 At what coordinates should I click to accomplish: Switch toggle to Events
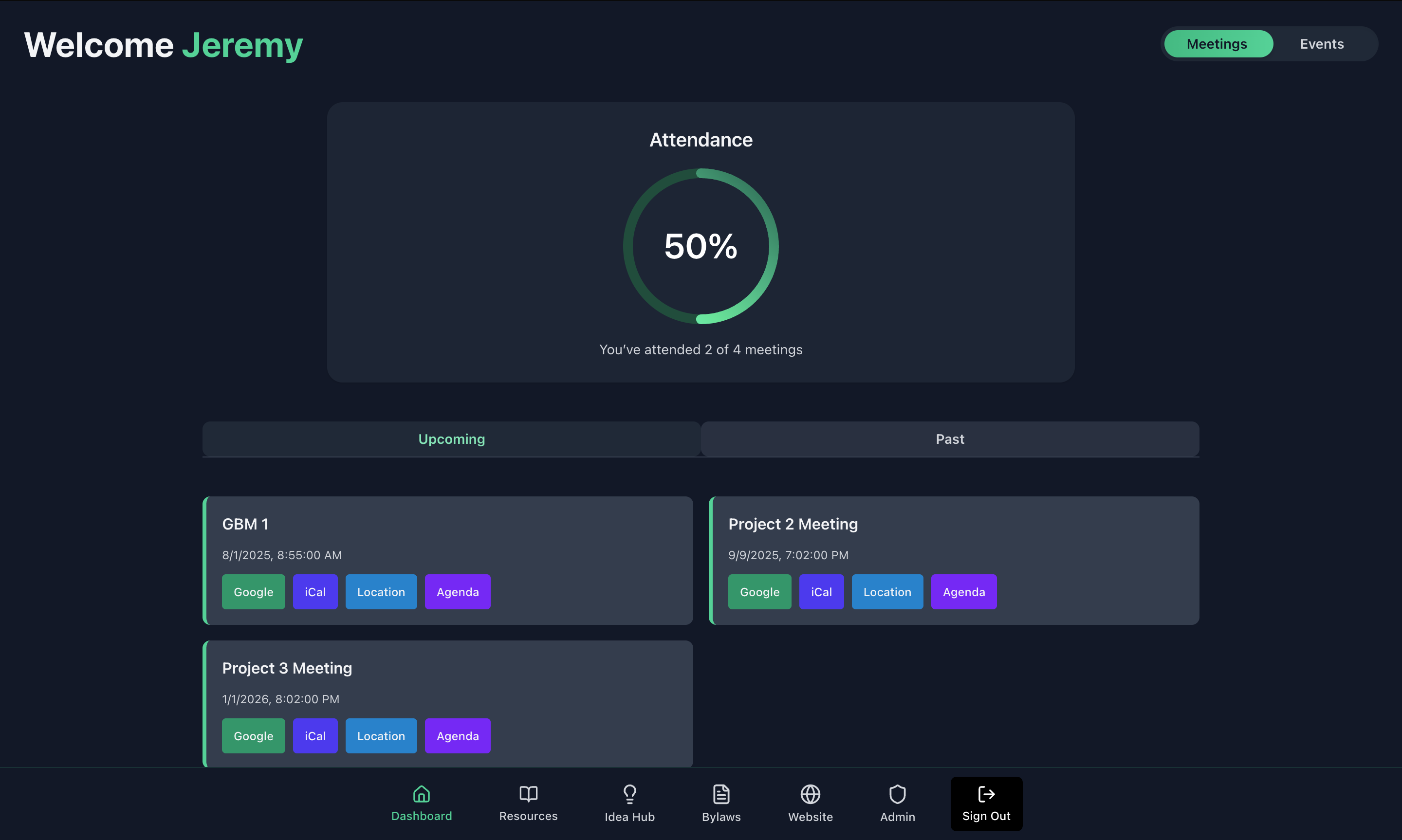tap(1321, 44)
